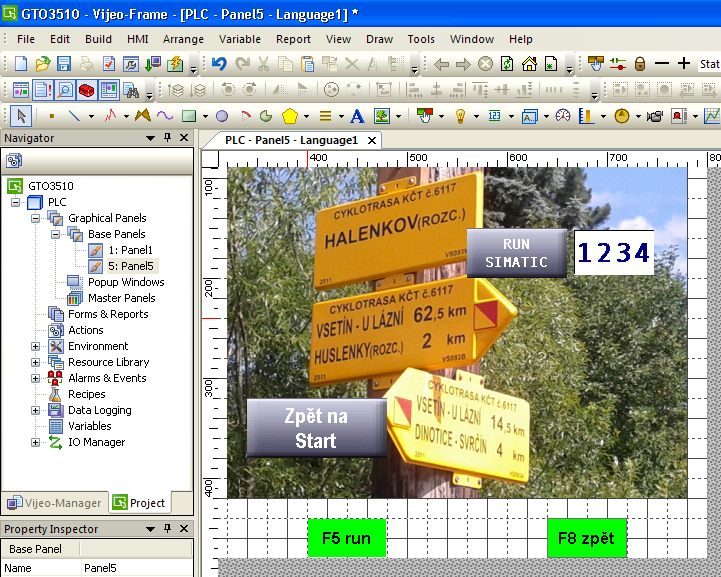Click the red toolbox icon
Image resolution: width=721 pixels, height=577 pixels.
(86, 90)
